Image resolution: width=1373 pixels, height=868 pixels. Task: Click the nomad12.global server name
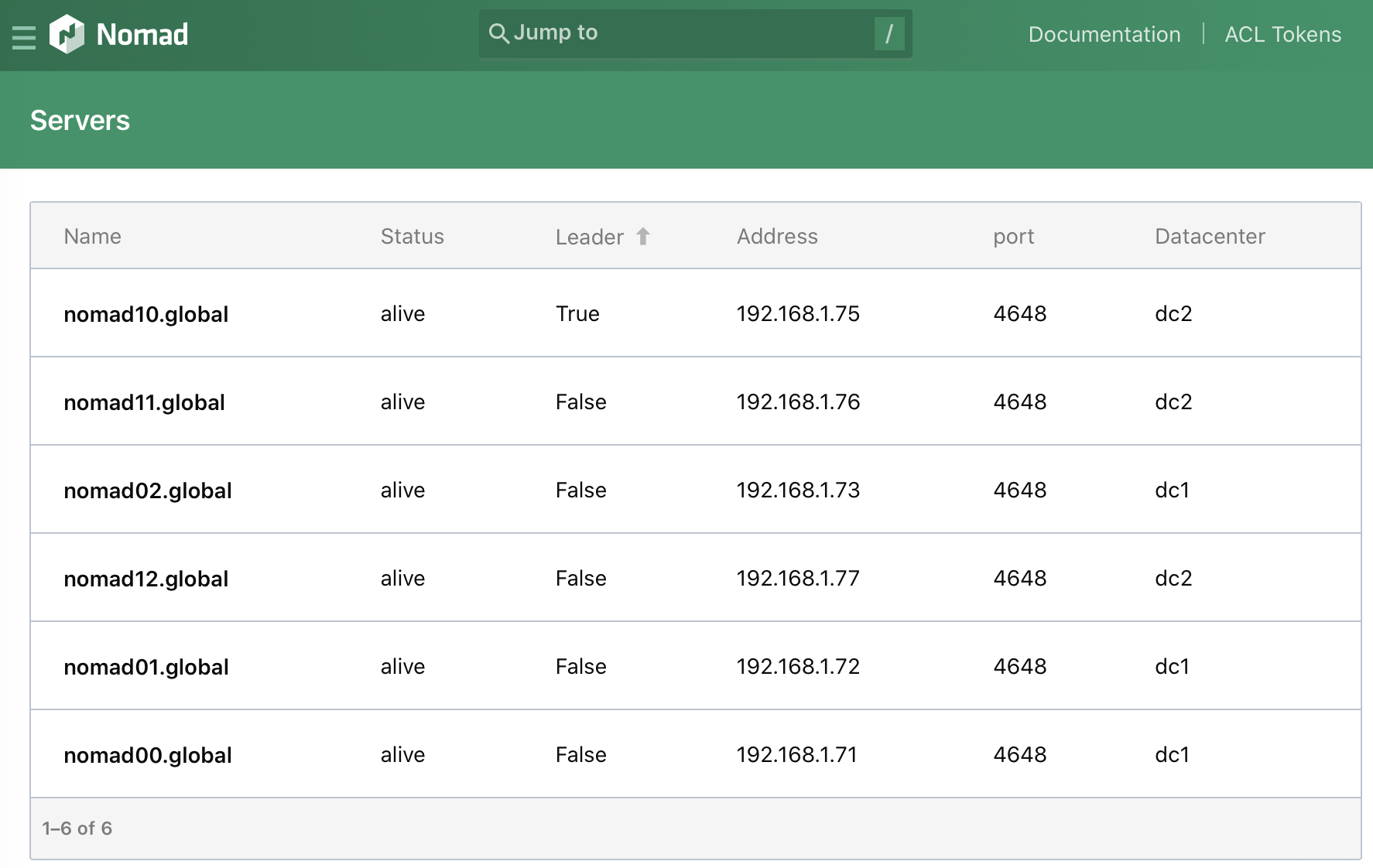pyautogui.click(x=146, y=579)
